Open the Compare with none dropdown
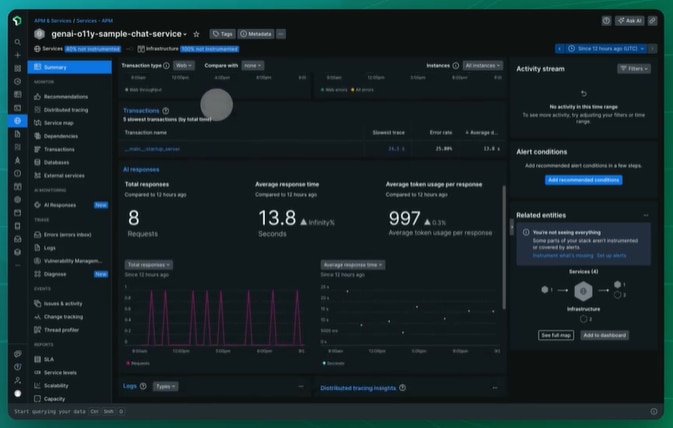This screenshot has height=428, width=673. (252, 66)
